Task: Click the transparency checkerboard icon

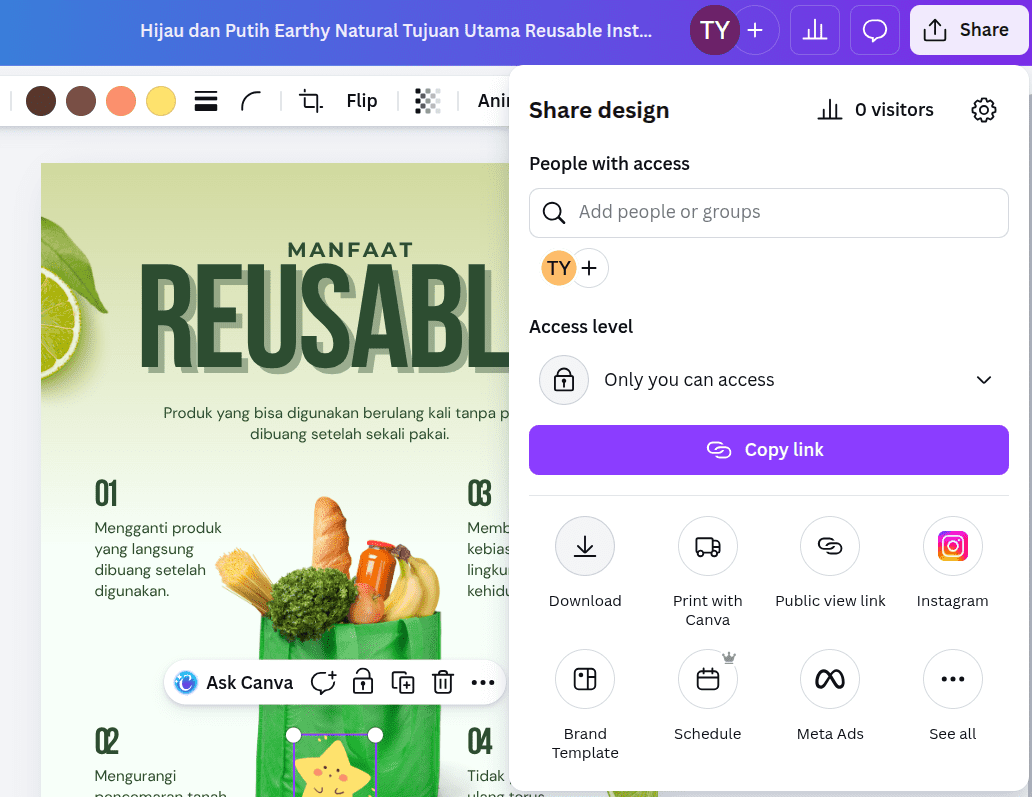Action: 428,101
